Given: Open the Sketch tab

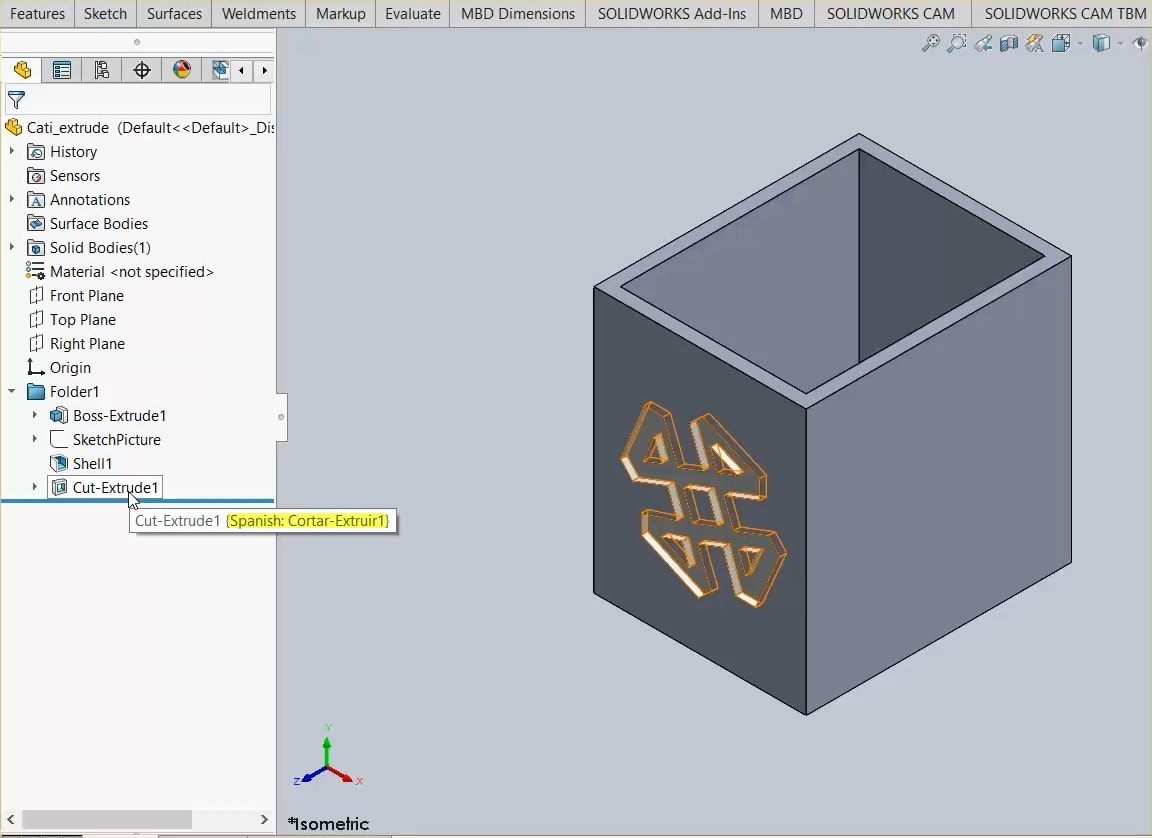Looking at the screenshot, I should tap(105, 13).
